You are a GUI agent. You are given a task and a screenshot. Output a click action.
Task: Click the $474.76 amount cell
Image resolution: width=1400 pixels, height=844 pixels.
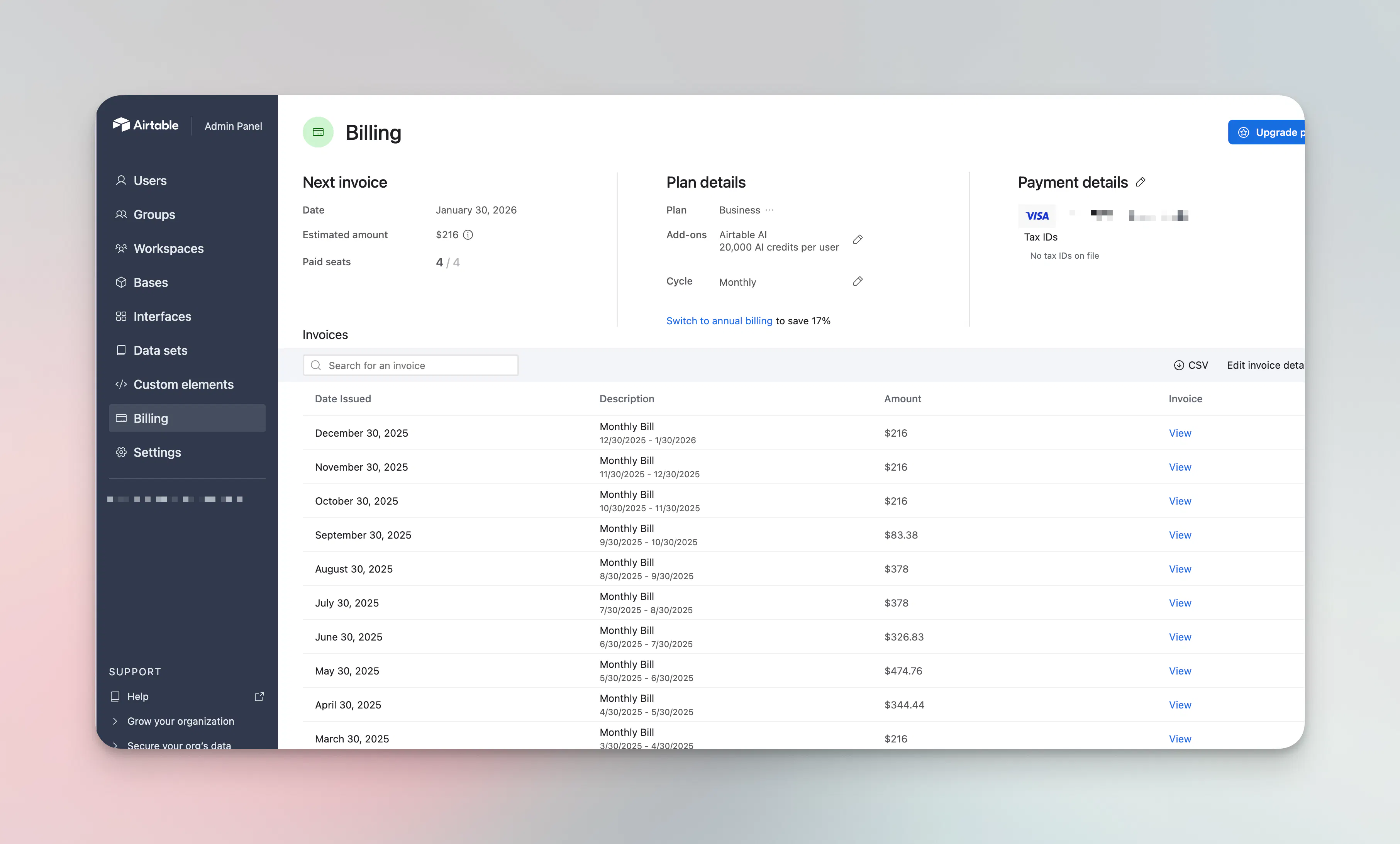903,671
